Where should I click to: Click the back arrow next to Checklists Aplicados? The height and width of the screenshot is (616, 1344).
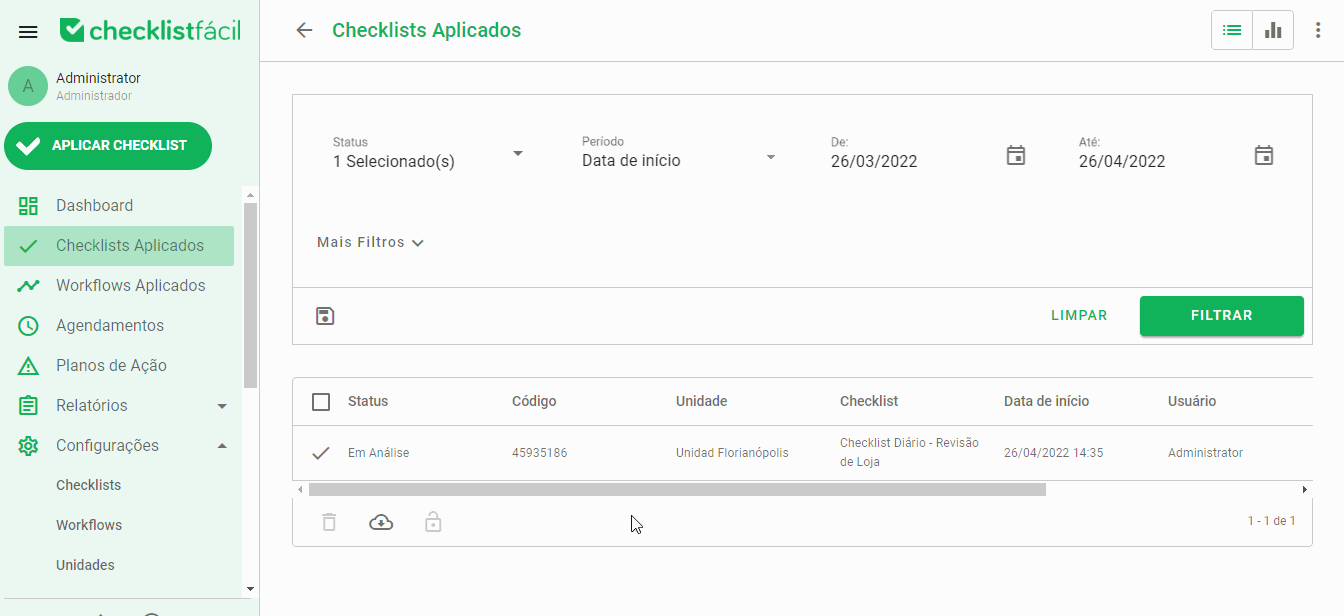click(304, 30)
